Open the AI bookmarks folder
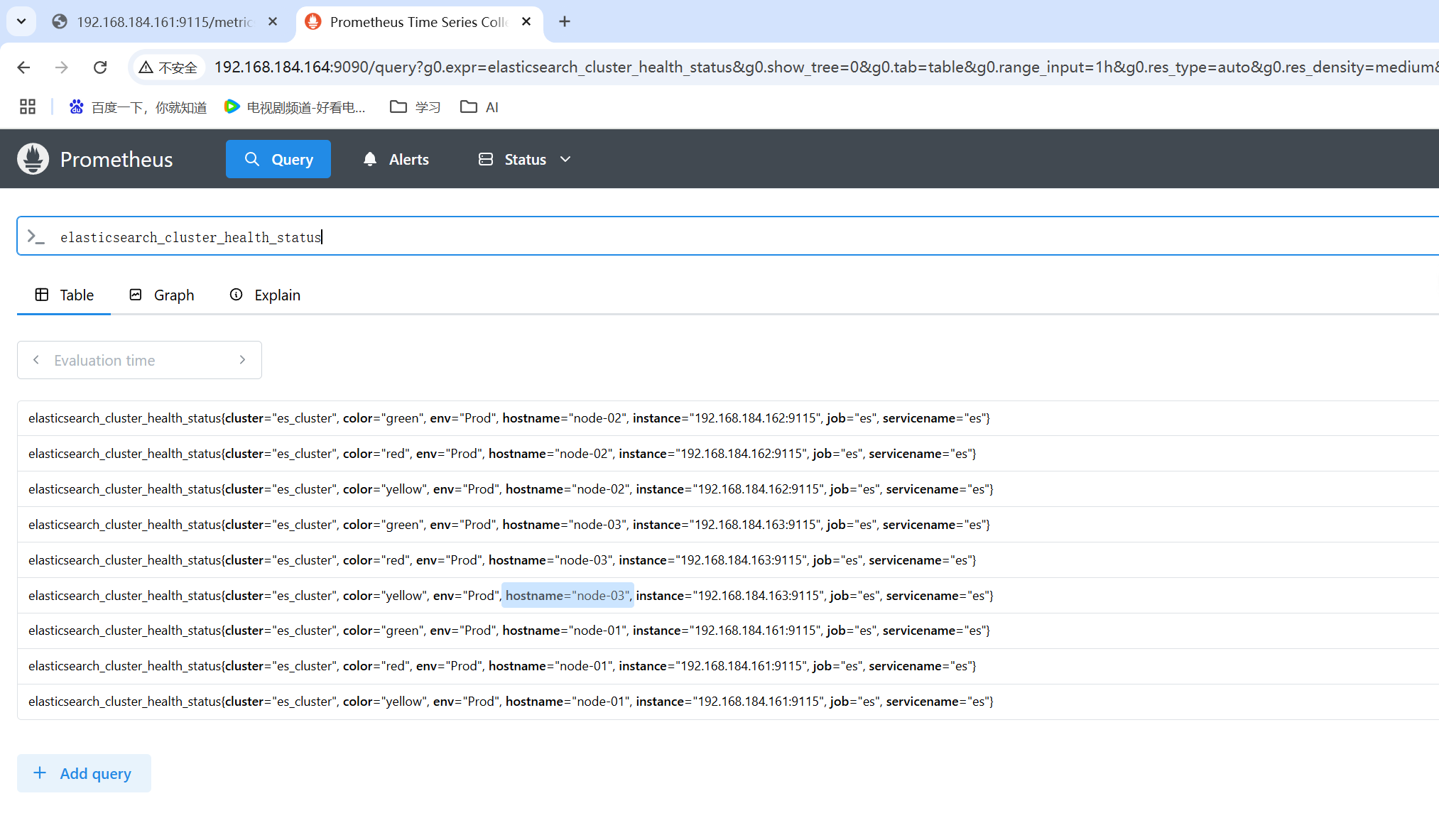The height and width of the screenshot is (840, 1439). 479,107
